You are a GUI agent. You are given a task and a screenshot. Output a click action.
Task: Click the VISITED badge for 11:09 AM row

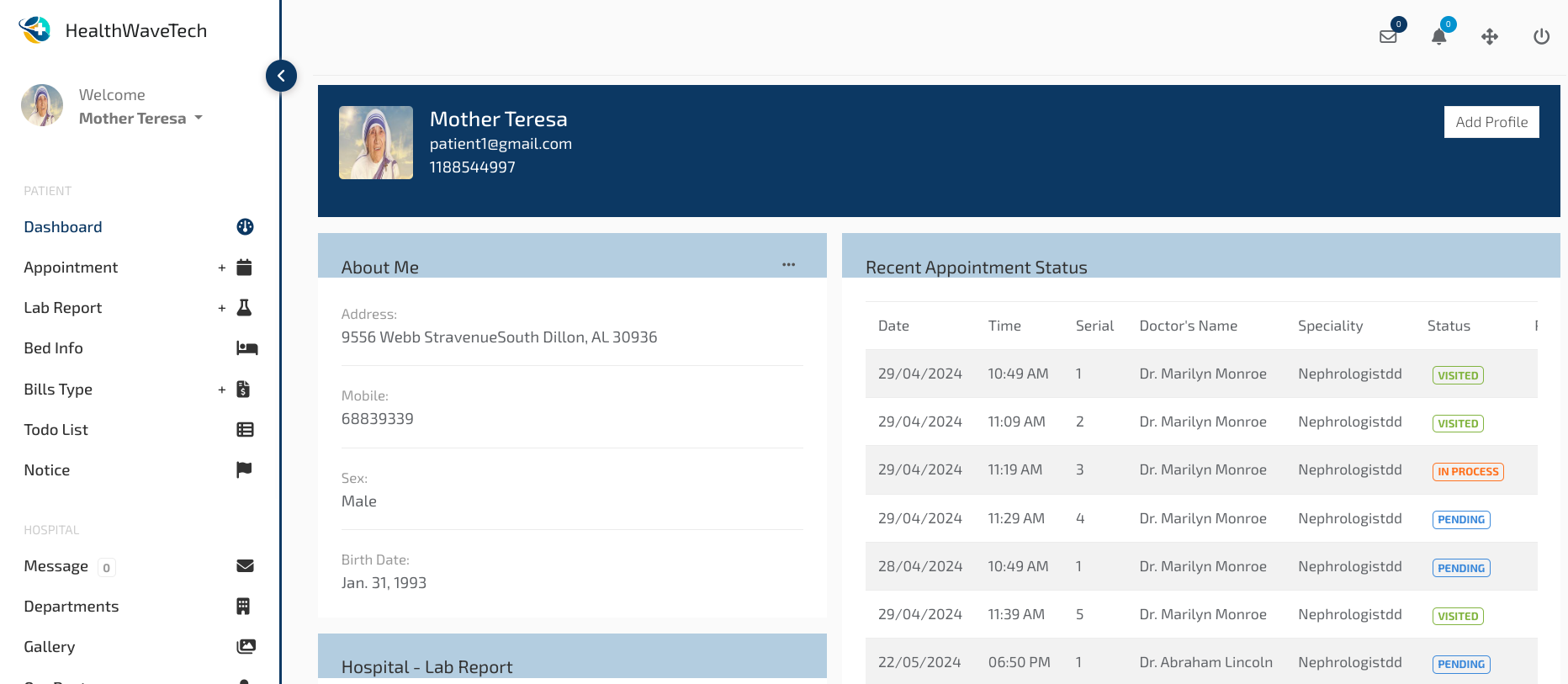1458,423
